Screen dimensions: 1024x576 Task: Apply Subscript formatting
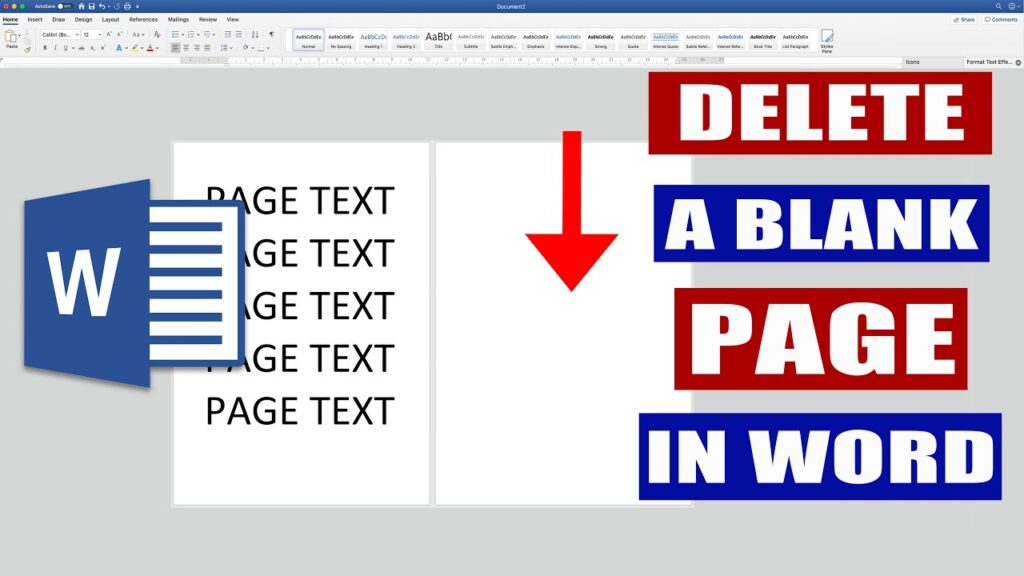pyautogui.click(x=93, y=48)
